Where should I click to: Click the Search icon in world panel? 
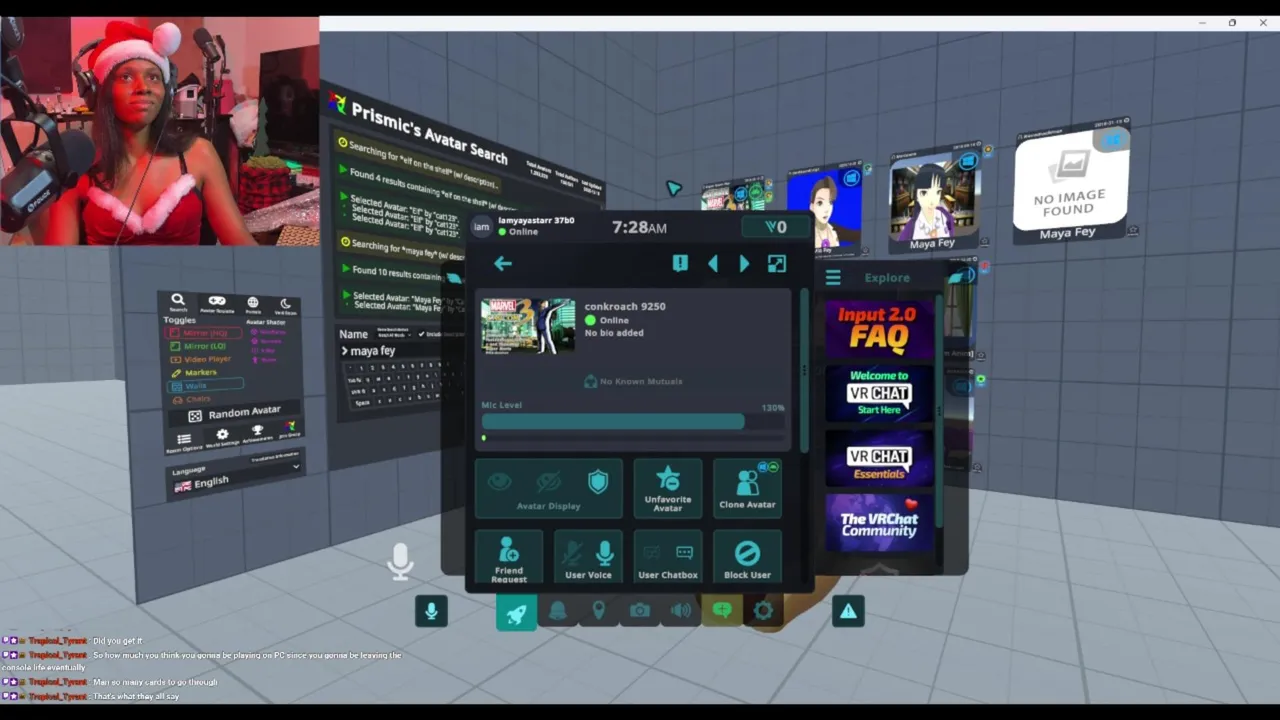click(x=178, y=301)
